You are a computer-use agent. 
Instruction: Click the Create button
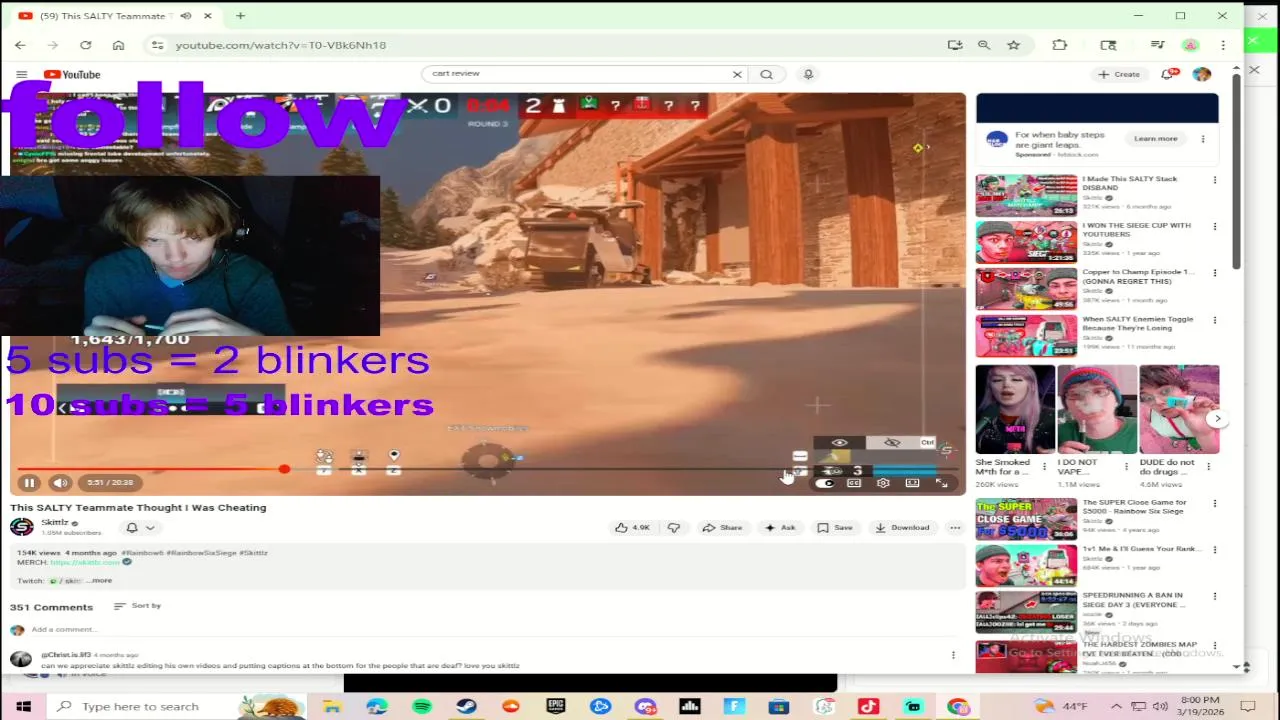1119,74
